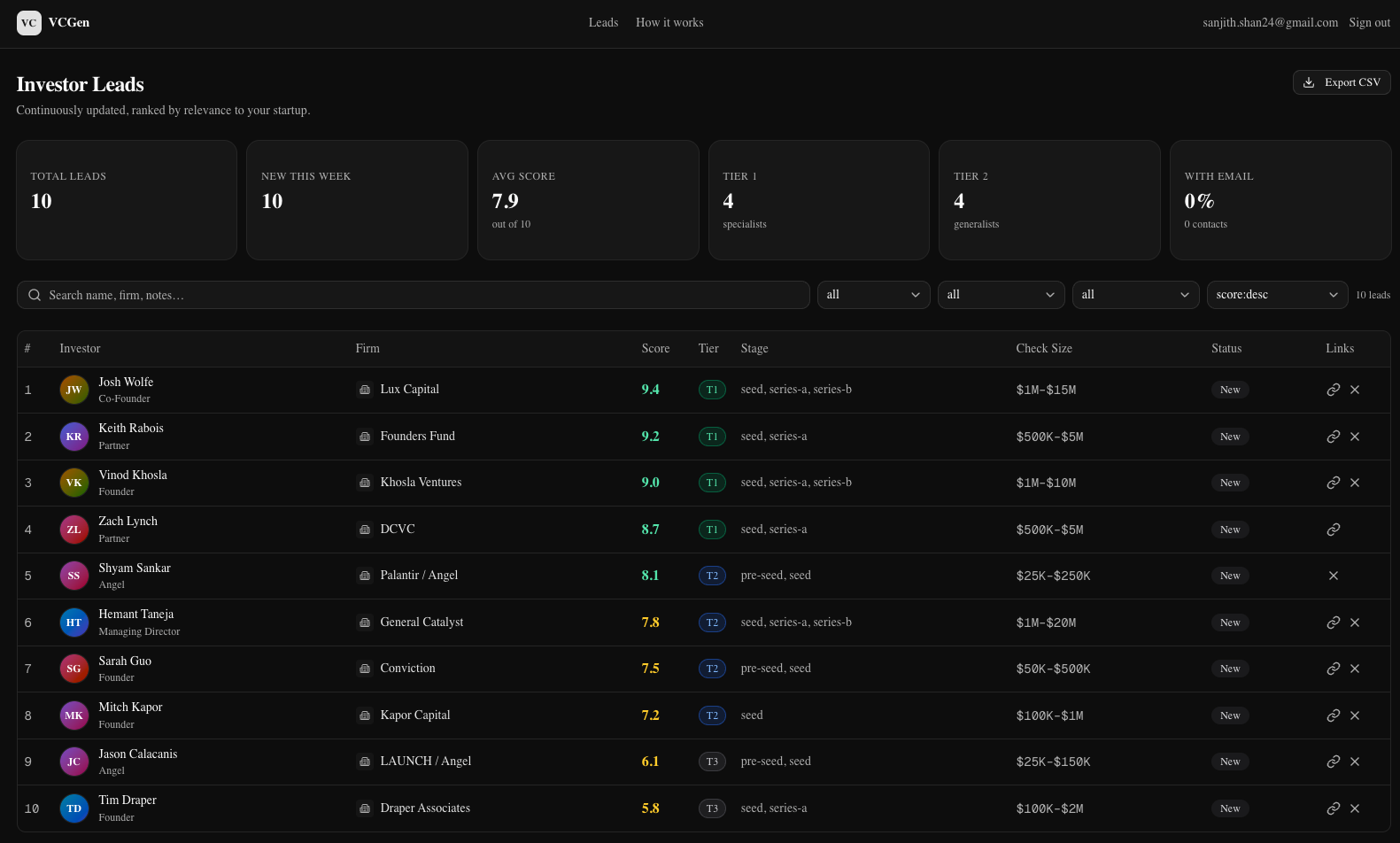1400x843 pixels.
Task: Click the Investor column header
Action: tap(80, 349)
